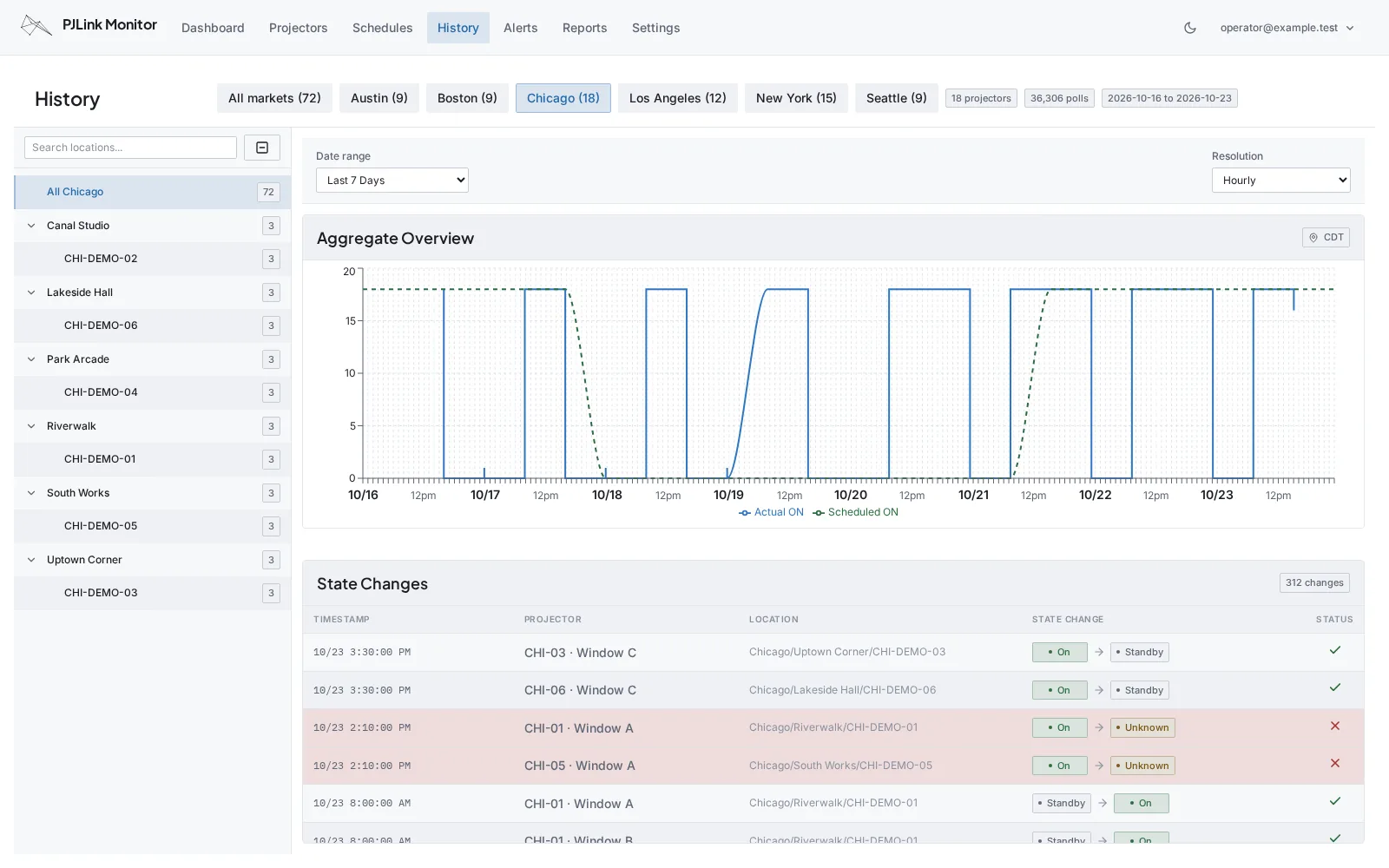Collapse the South Works tree node
Image resolution: width=1389 pixels, height=868 pixels.
tap(31, 493)
